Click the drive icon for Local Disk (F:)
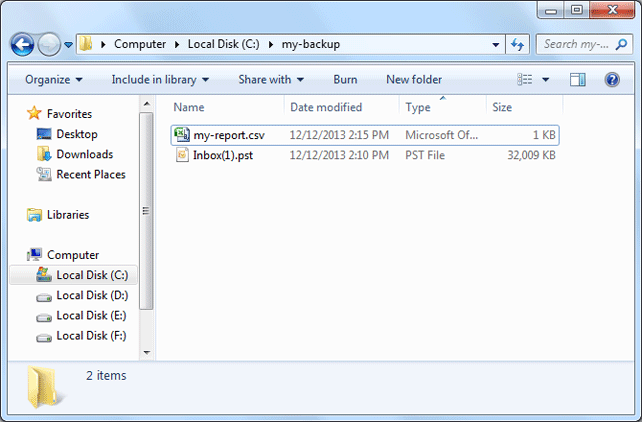The width and height of the screenshot is (642, 422). 44,338
